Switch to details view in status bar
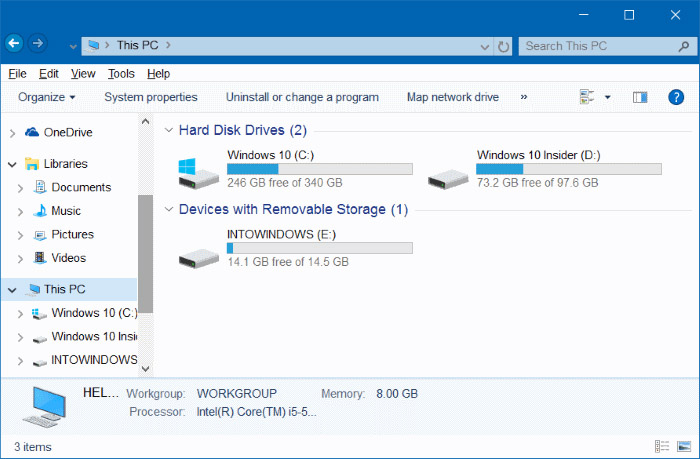Viewport: 700px width, 459px height. coord(662,446)
